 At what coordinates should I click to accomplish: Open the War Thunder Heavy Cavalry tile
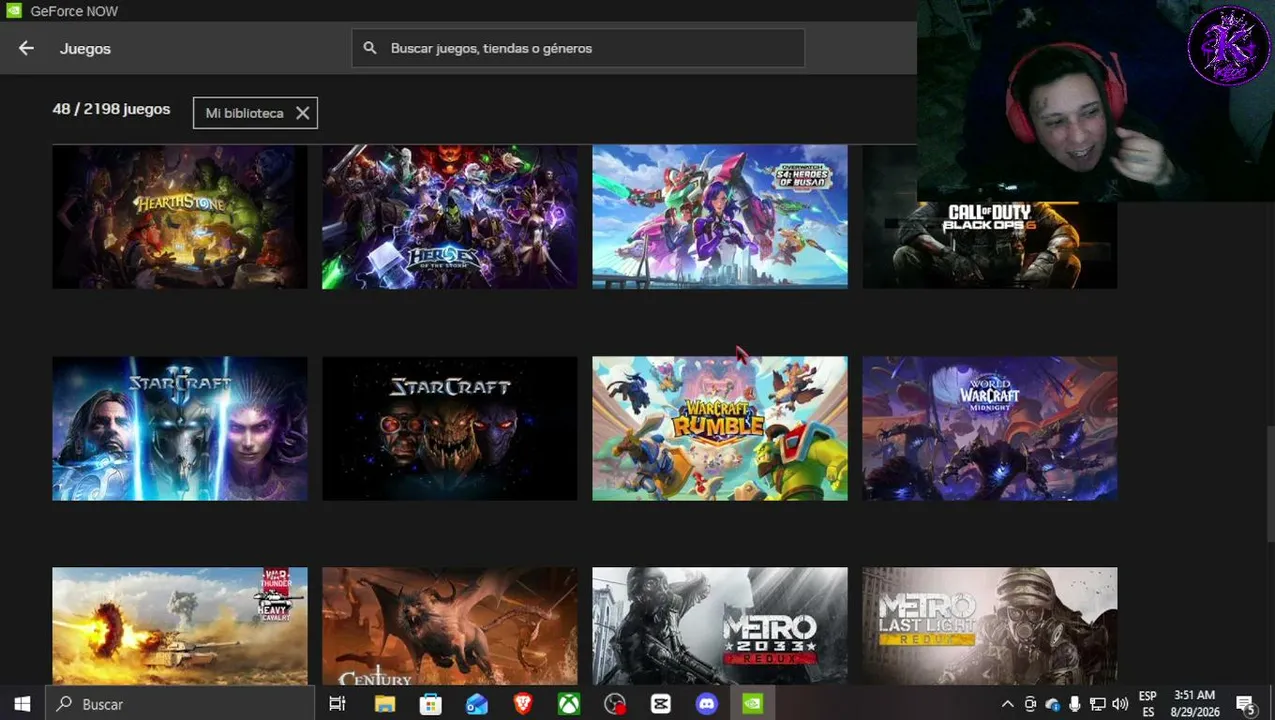click(x=180, y=626)
